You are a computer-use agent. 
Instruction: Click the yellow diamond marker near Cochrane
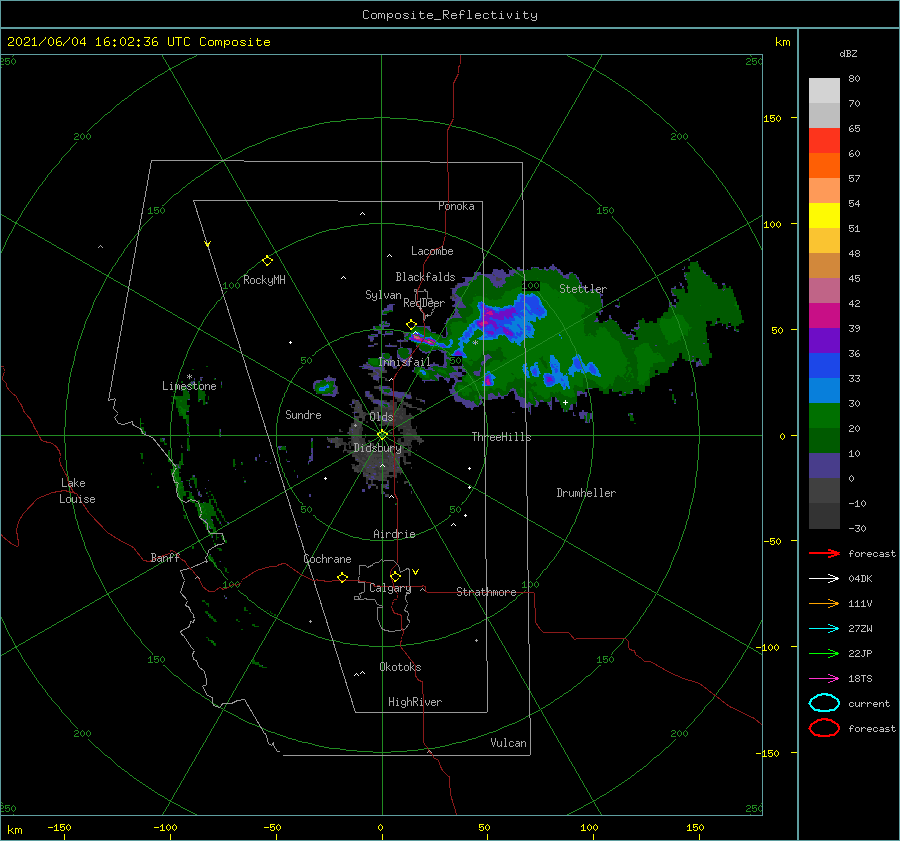coord(342,577)
